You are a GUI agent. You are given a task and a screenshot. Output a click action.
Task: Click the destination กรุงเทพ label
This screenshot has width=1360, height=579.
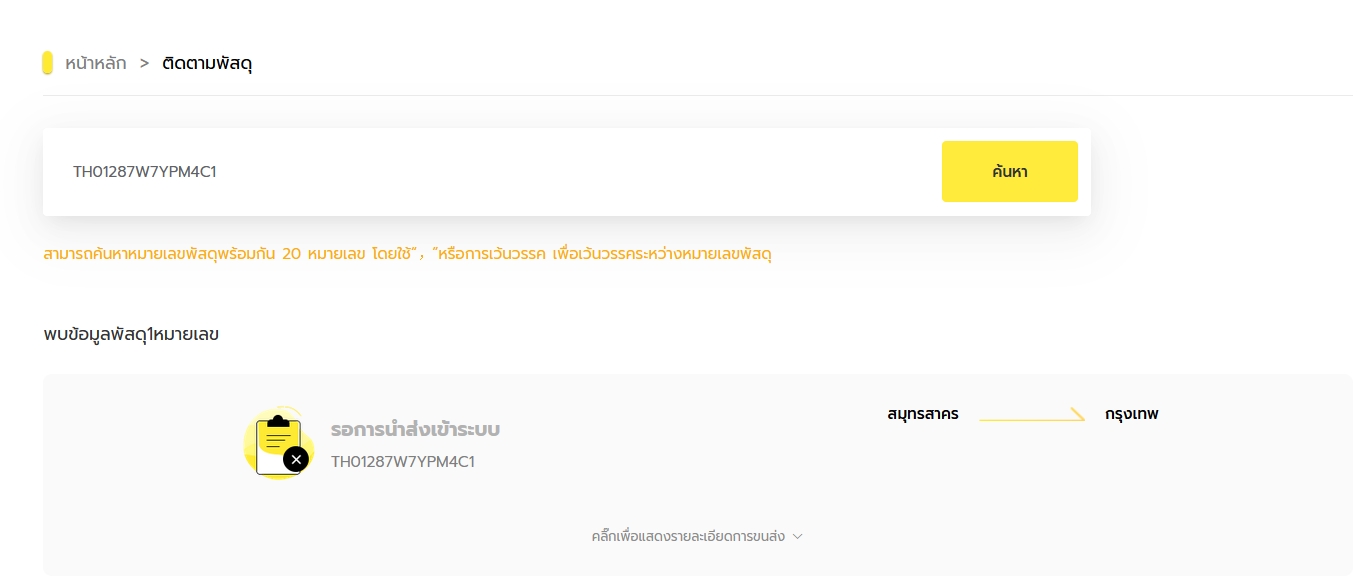1131,414
